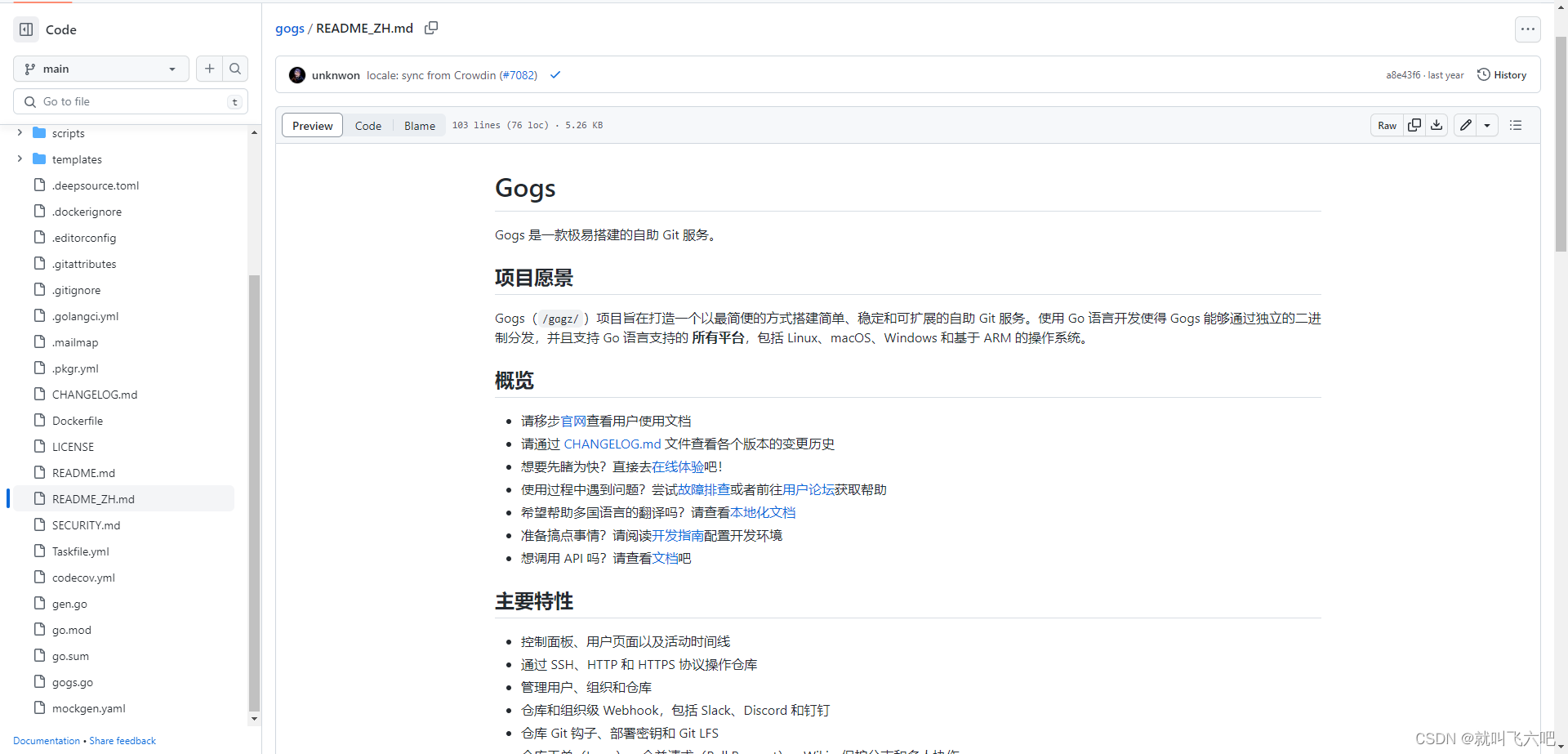Open the file search magnifier icon
The width and height of the screenshot is (1568, 754).
(235, 69)
